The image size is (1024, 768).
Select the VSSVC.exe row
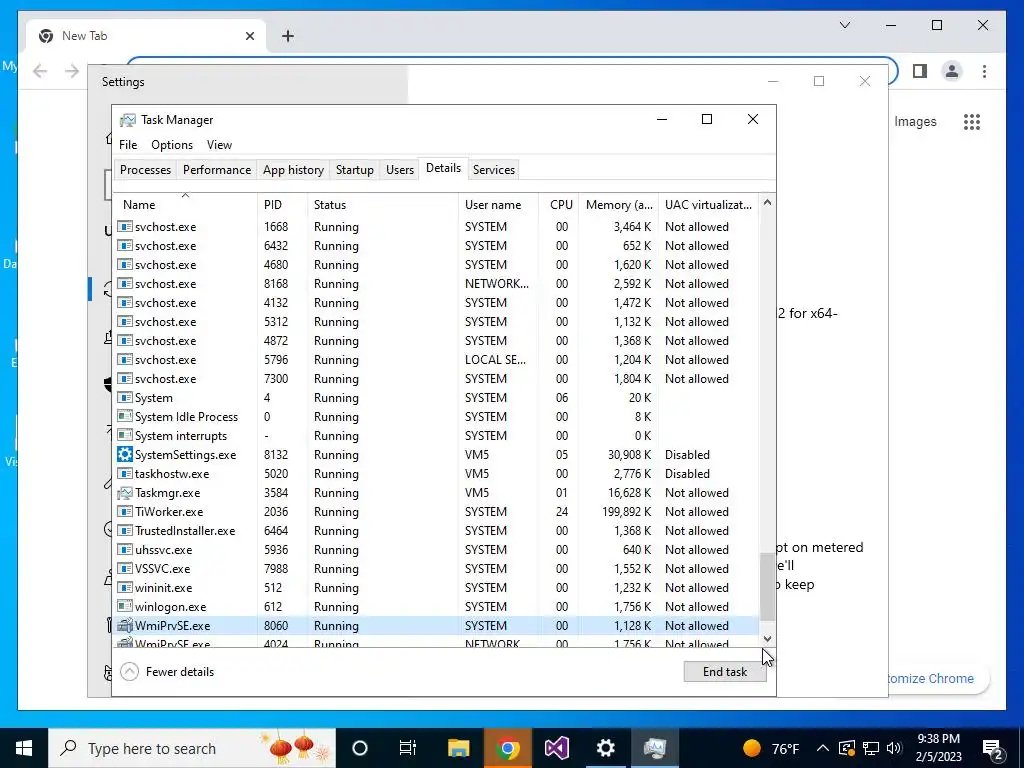[436, 569]
